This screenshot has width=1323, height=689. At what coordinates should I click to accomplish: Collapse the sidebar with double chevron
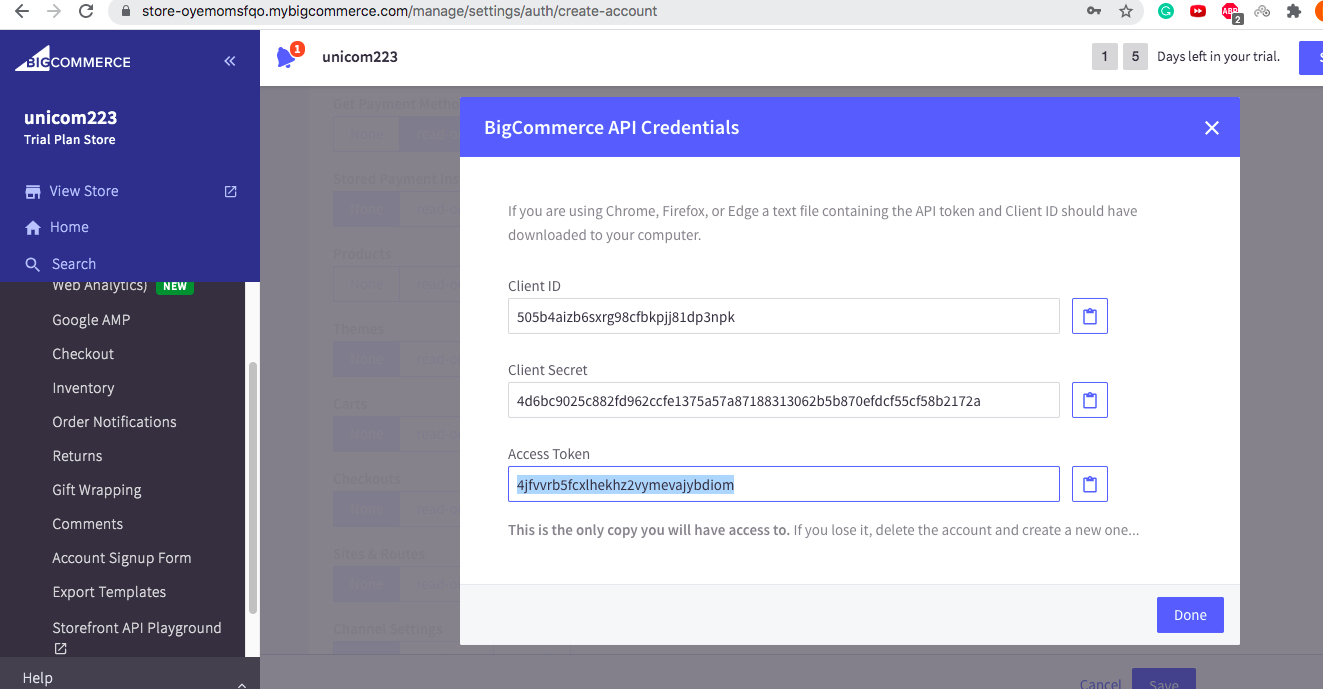pyautogui.click(x=230, y=61)
